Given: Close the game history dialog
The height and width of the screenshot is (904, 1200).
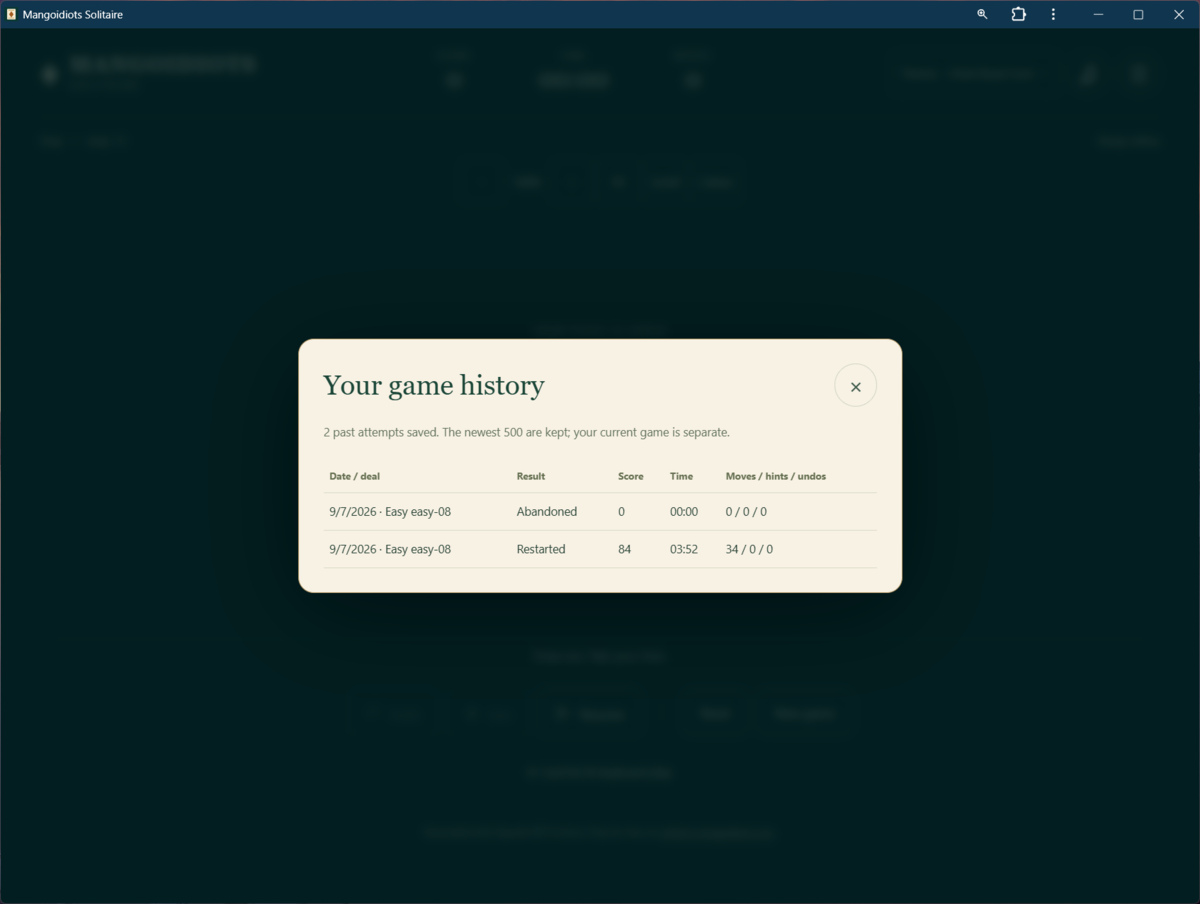Looking at the screenshot, I should click(x=855, y=386).
